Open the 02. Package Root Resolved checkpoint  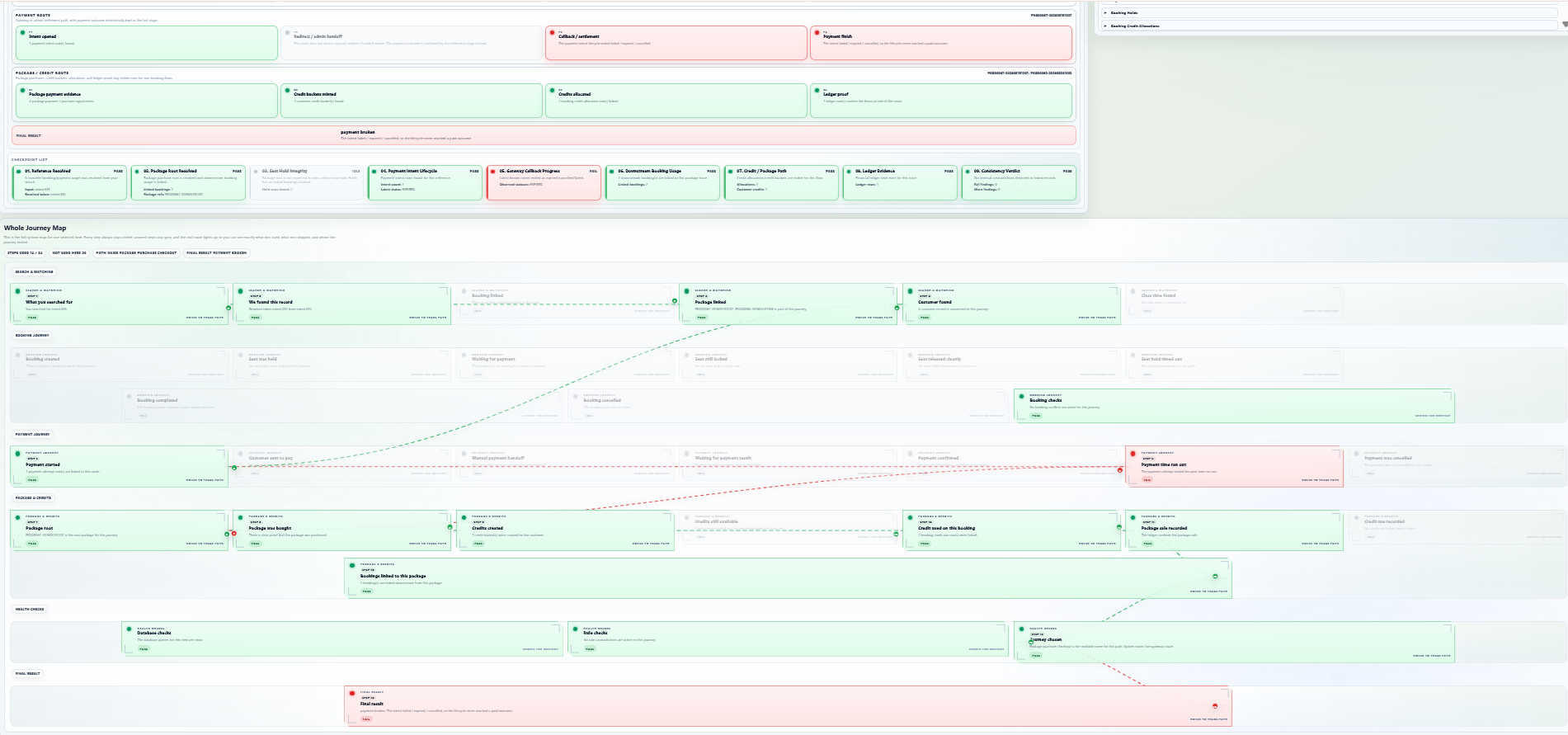(x=188, y=183)
